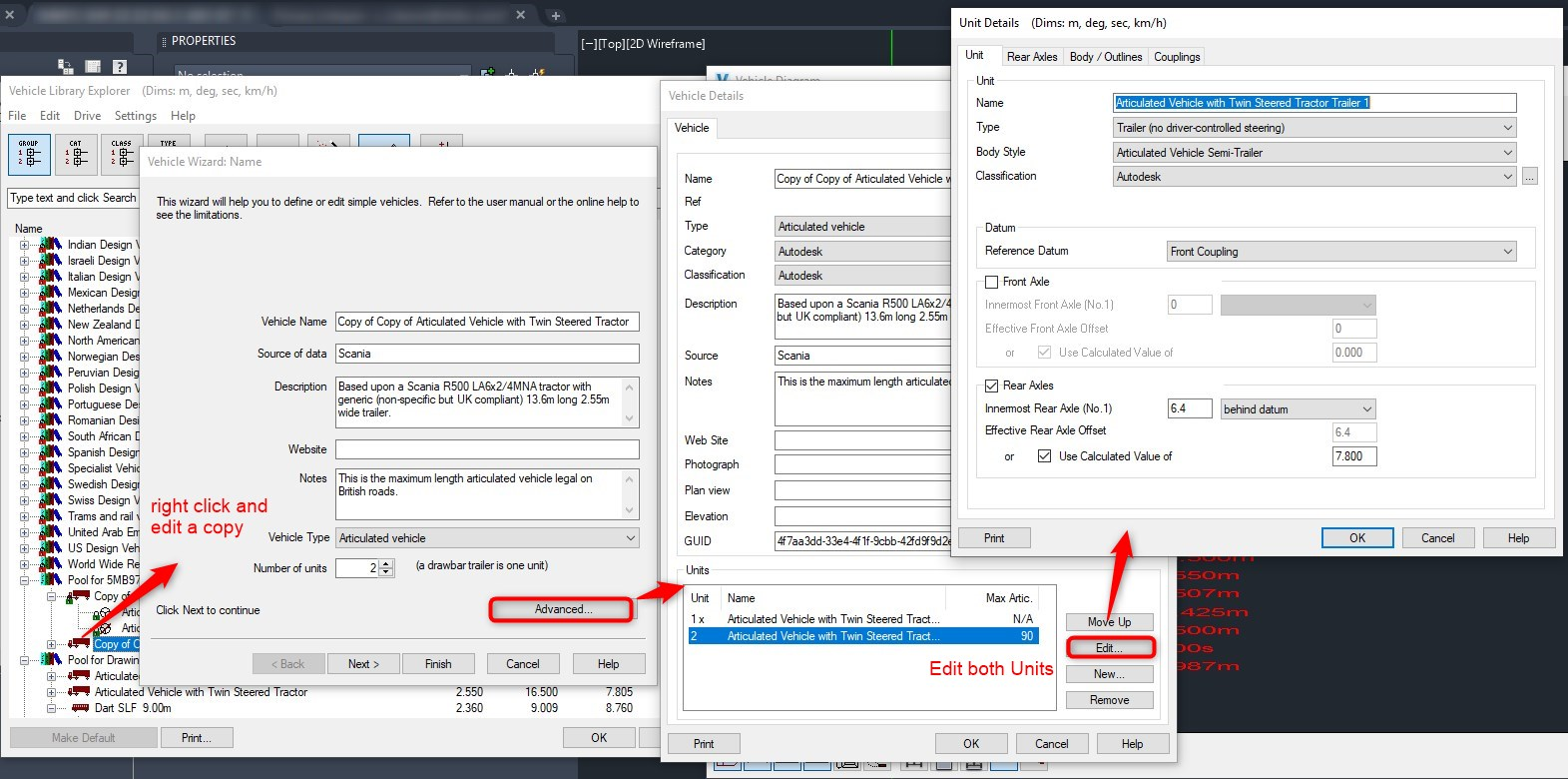
Task: Click the list view icon beside the help icon
Action: pyautogui.click(x=93, y=67)
